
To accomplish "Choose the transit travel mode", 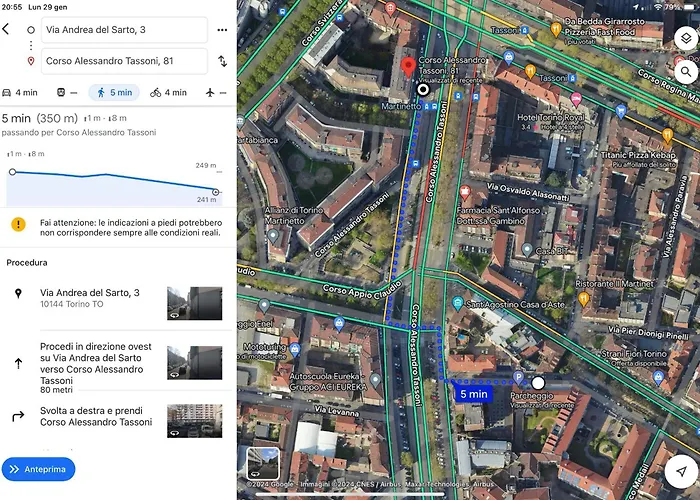I will (x=67, y=92).
